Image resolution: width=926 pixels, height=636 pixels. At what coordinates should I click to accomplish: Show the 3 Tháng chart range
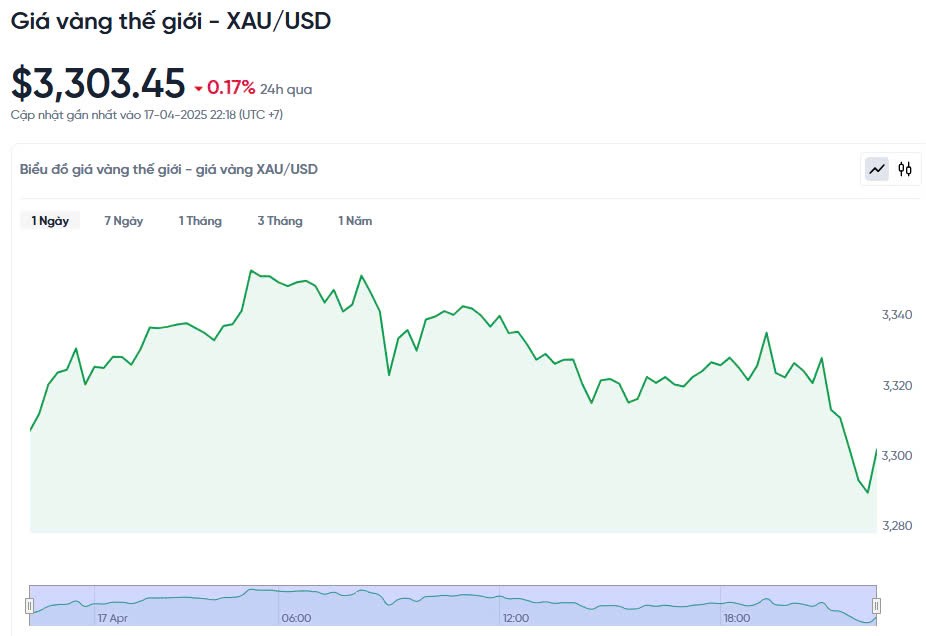point(280,221)
